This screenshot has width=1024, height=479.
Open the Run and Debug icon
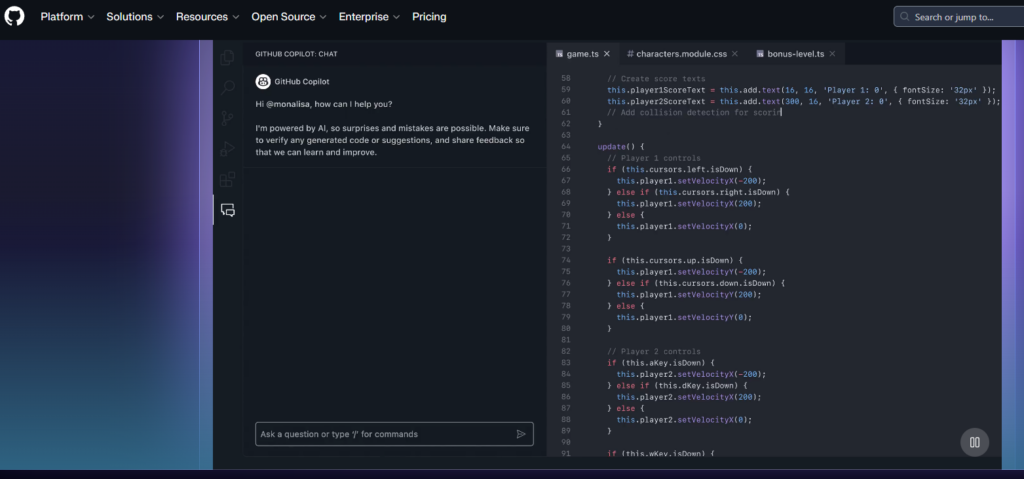pos(227,149)
